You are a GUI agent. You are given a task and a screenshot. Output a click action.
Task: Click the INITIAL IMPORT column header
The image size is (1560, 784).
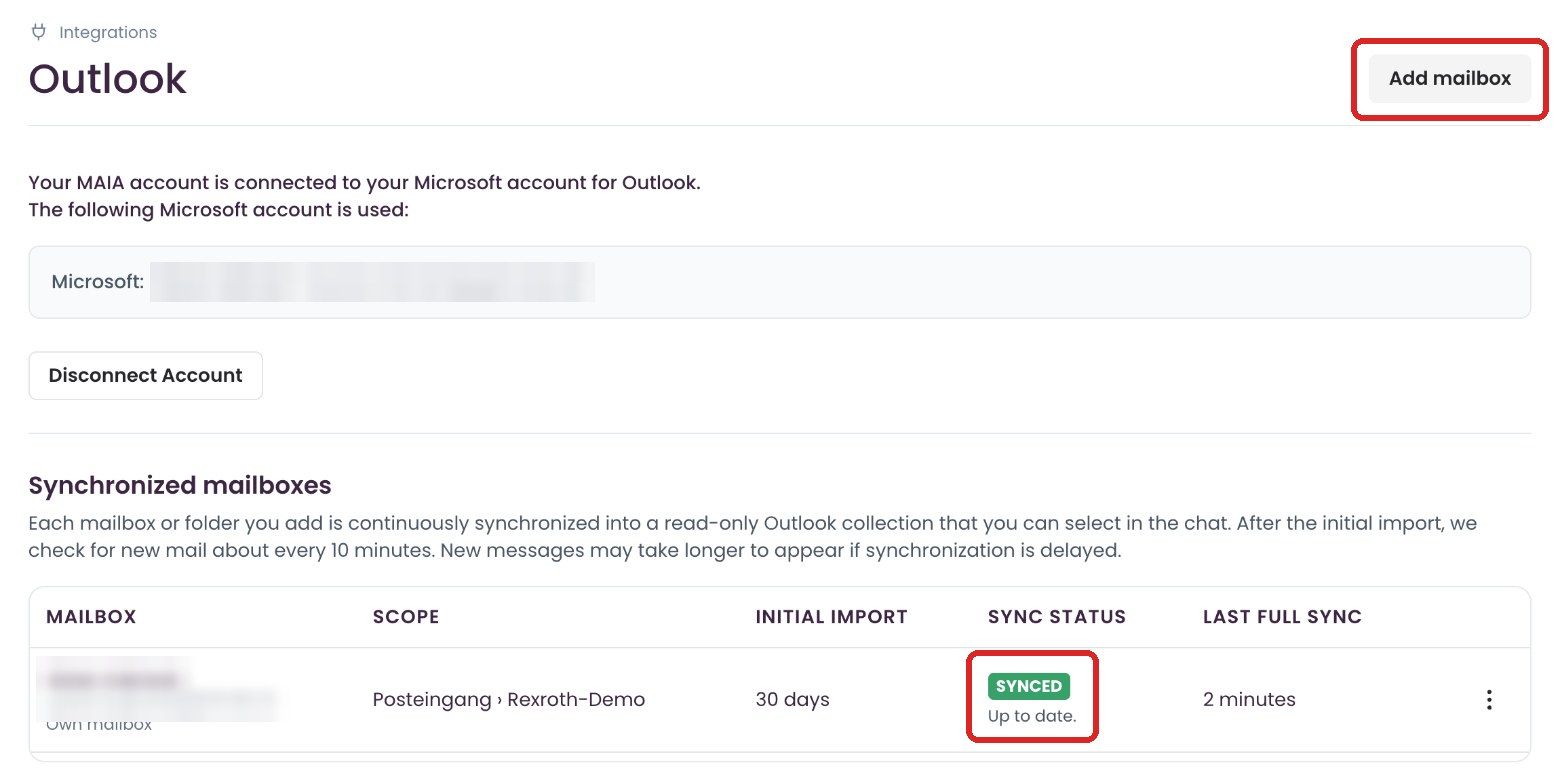(832, 617)
